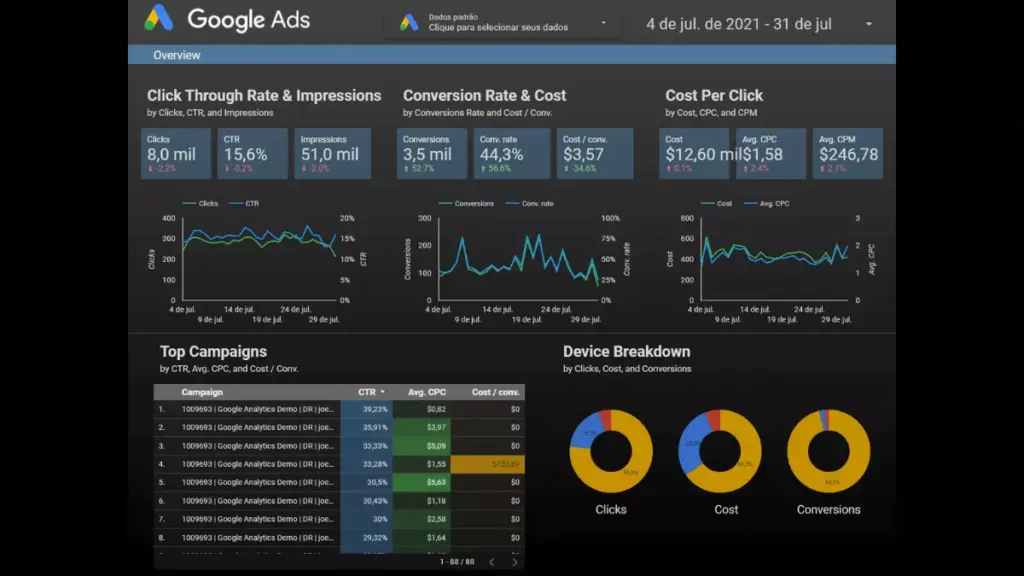The height and width of the screenshot is (576, 1024).
Task: Select campaign row 6 with CTR 30,43%
Action: point(339,501)
